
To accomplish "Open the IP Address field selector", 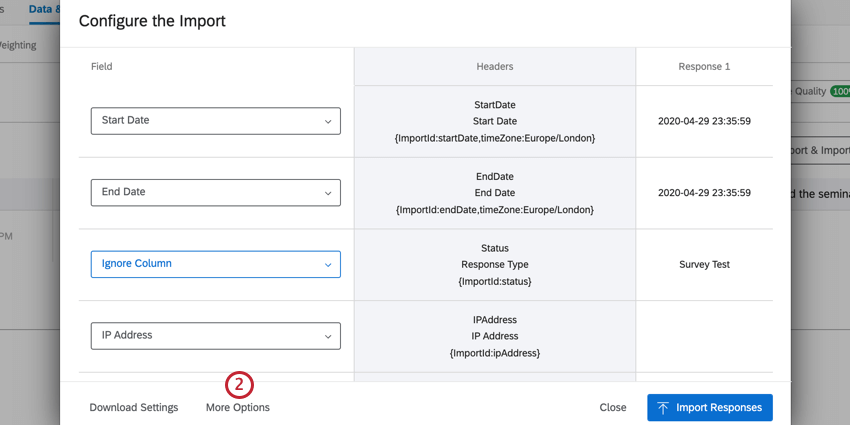I will [x=215, y=336].
